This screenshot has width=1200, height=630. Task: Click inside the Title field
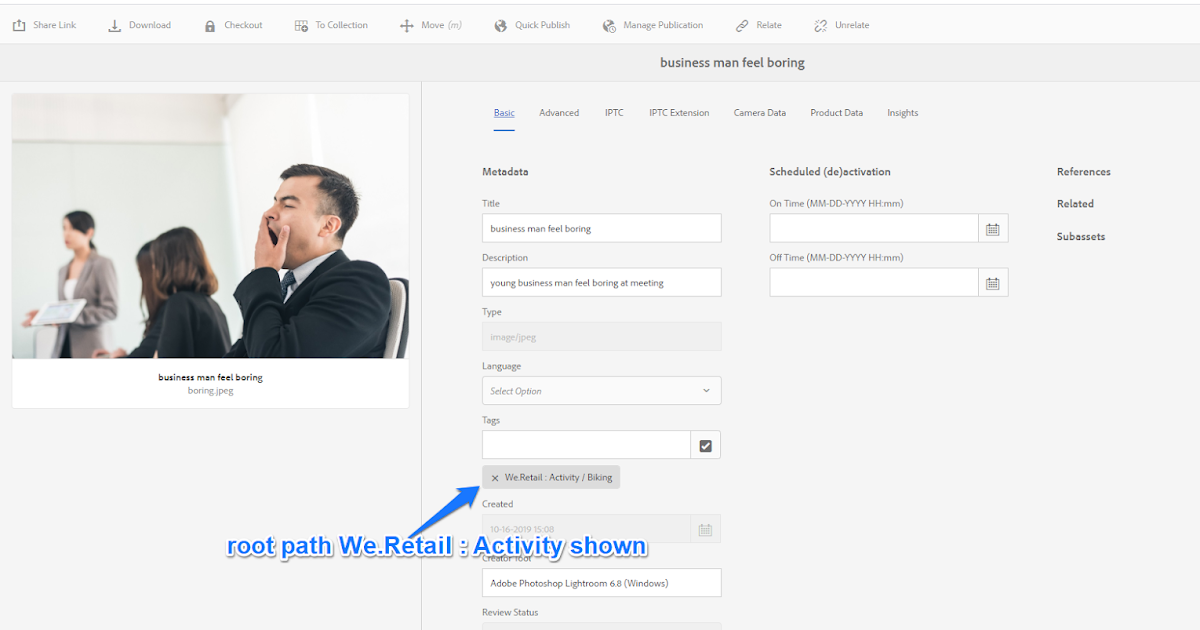(x=601, y=228)
